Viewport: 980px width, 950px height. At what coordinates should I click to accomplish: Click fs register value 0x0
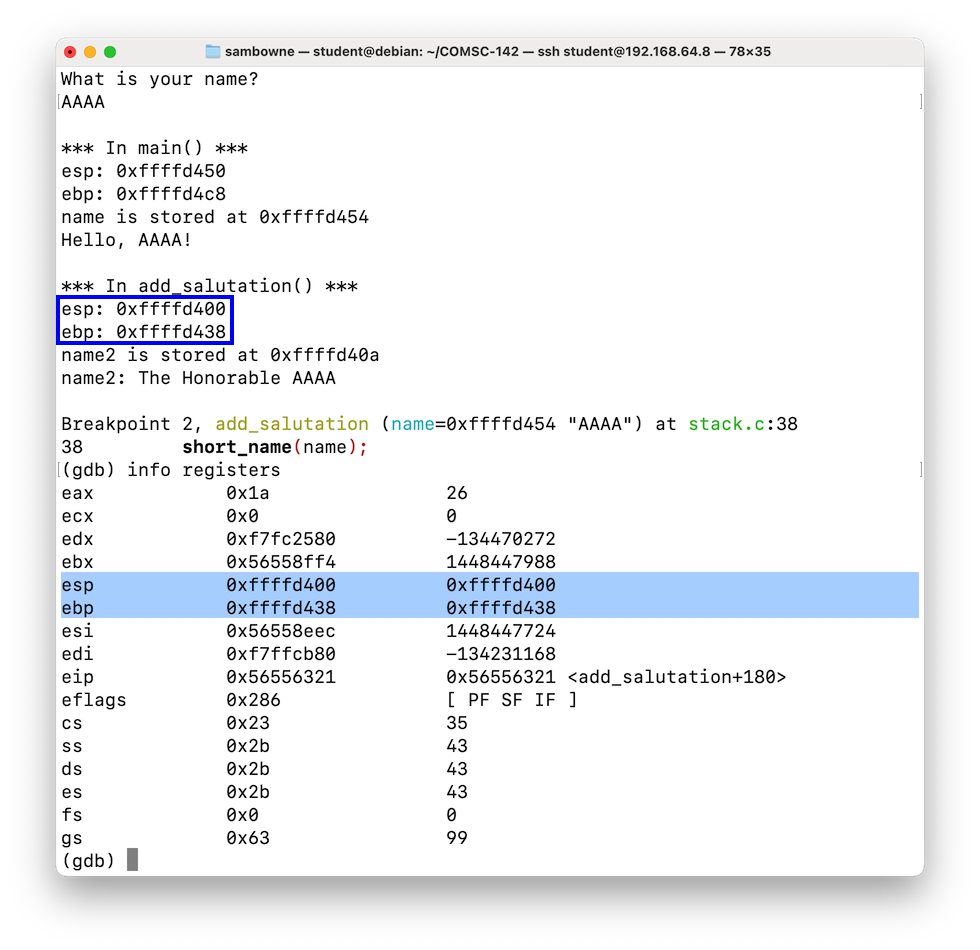(x=242, y=816)
